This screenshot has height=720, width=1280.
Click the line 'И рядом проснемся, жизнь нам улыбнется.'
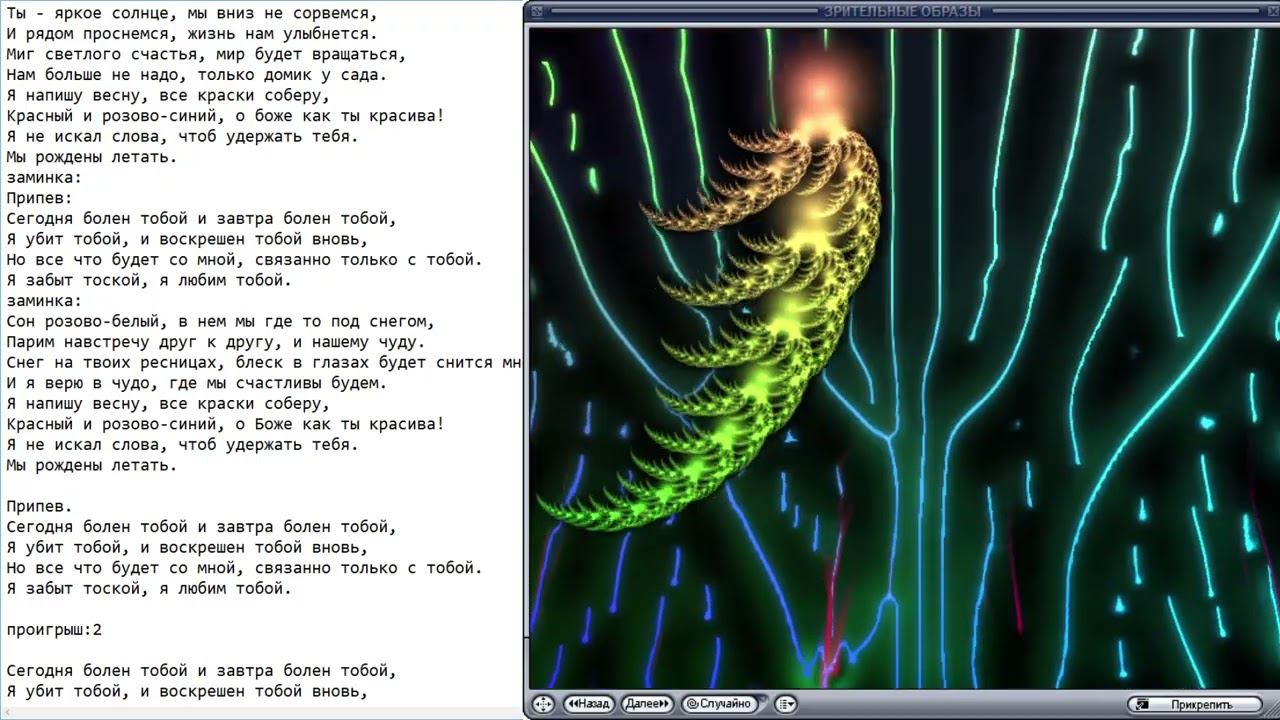(192, 34)
